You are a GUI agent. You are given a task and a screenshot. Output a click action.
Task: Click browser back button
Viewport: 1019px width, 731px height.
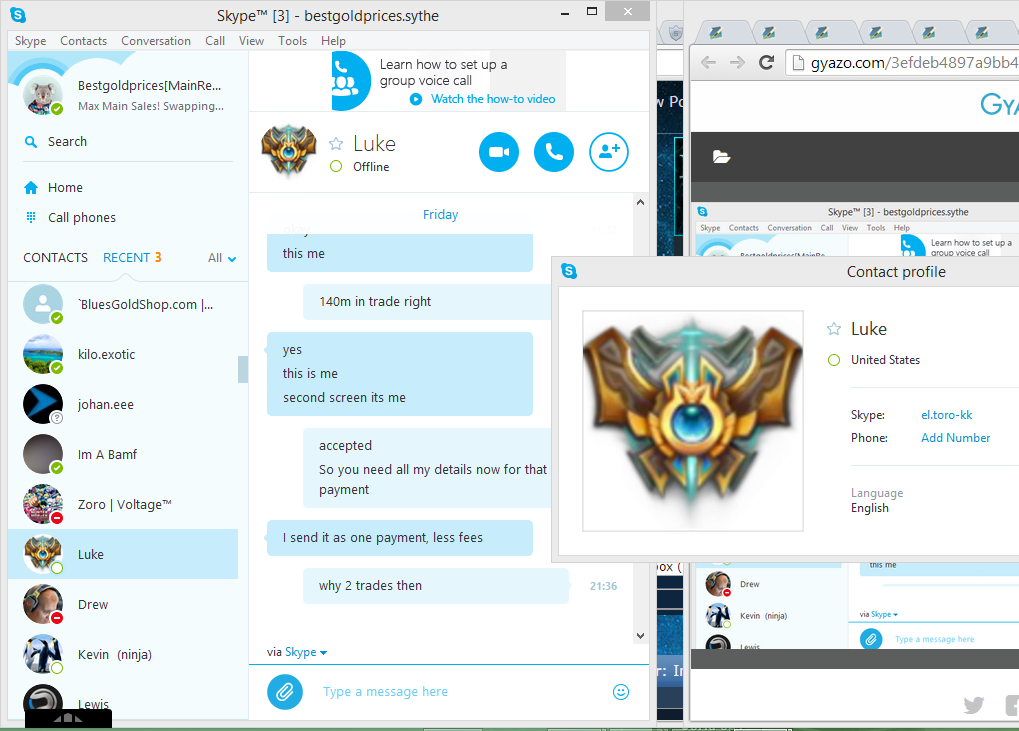(708, 62)
